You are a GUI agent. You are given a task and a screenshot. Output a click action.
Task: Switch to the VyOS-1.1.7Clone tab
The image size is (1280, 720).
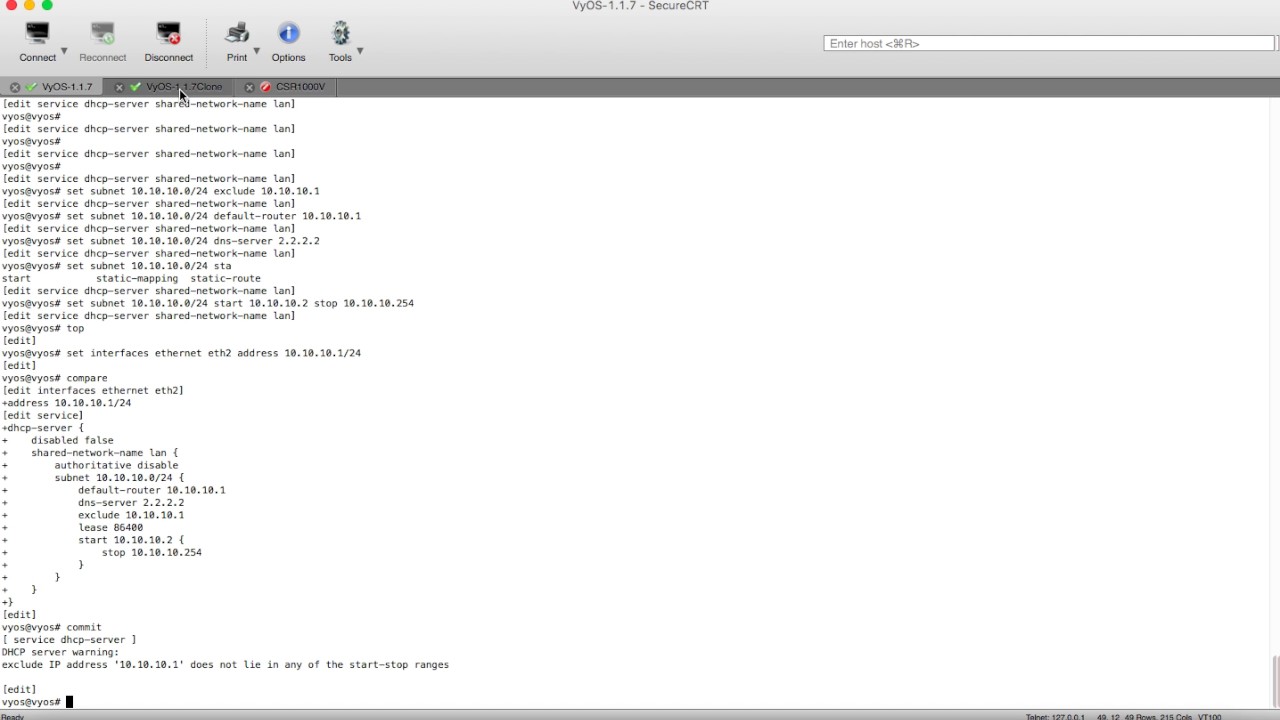point(184,87)
